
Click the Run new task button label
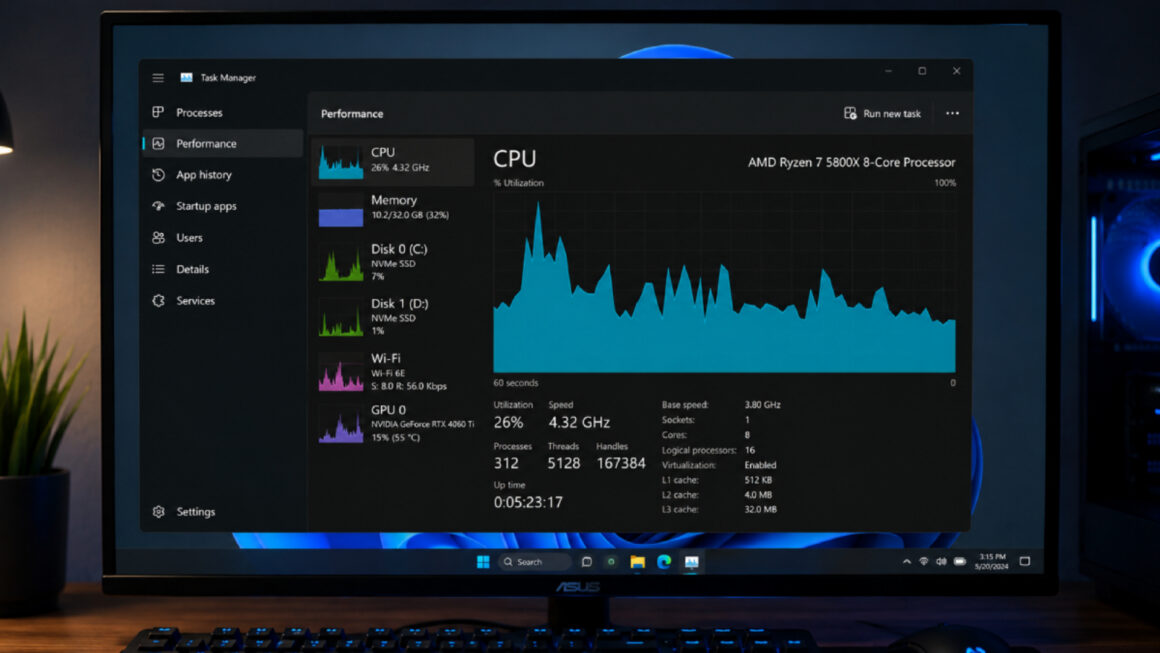point(891,114)
